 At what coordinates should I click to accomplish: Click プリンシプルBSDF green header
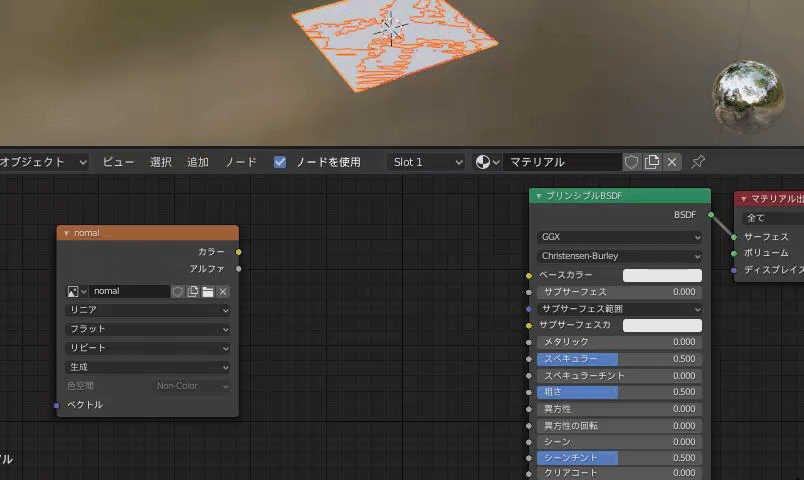point(619,196)
